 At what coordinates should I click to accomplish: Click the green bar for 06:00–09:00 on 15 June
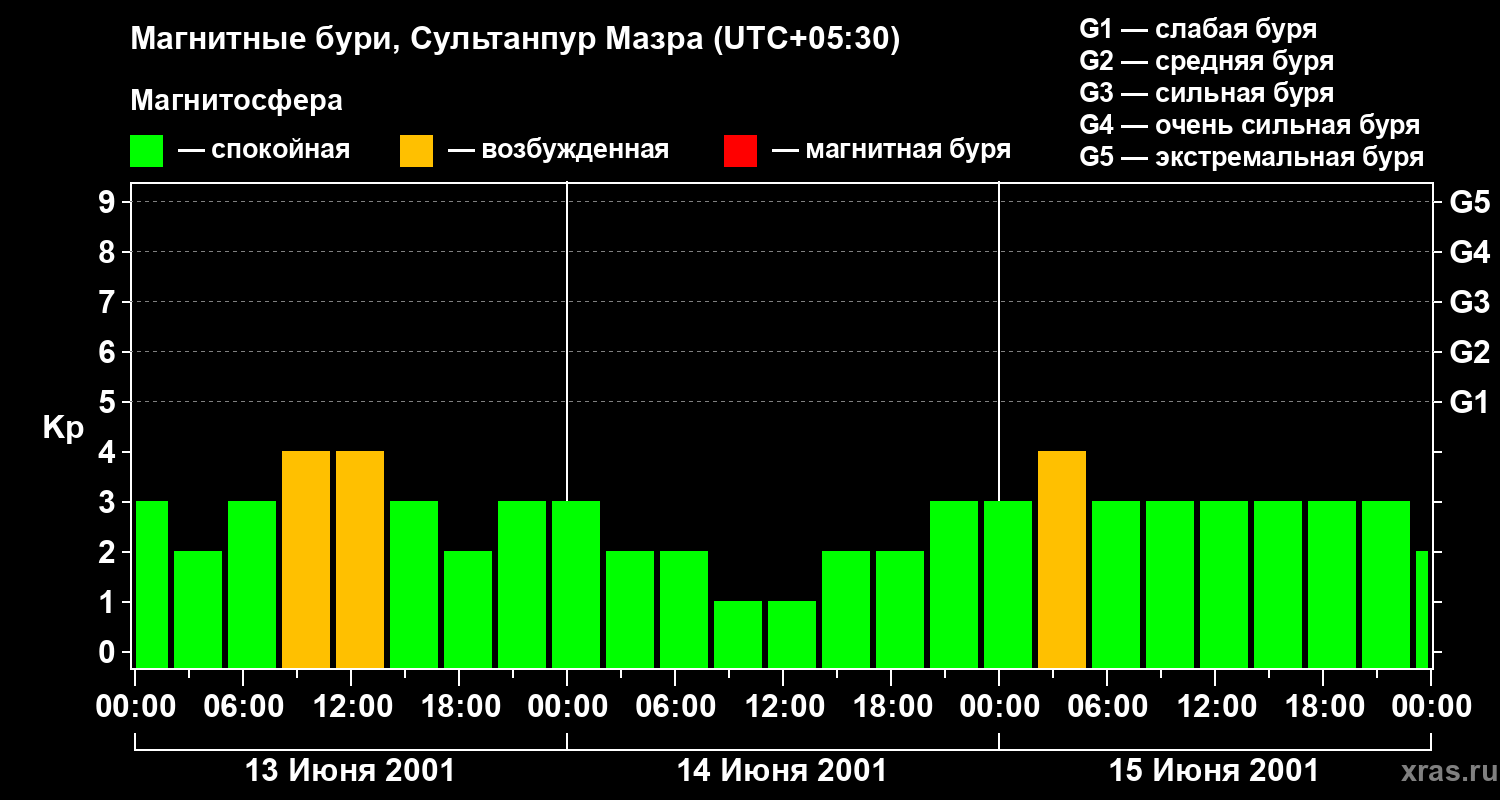coord(1116,585)
